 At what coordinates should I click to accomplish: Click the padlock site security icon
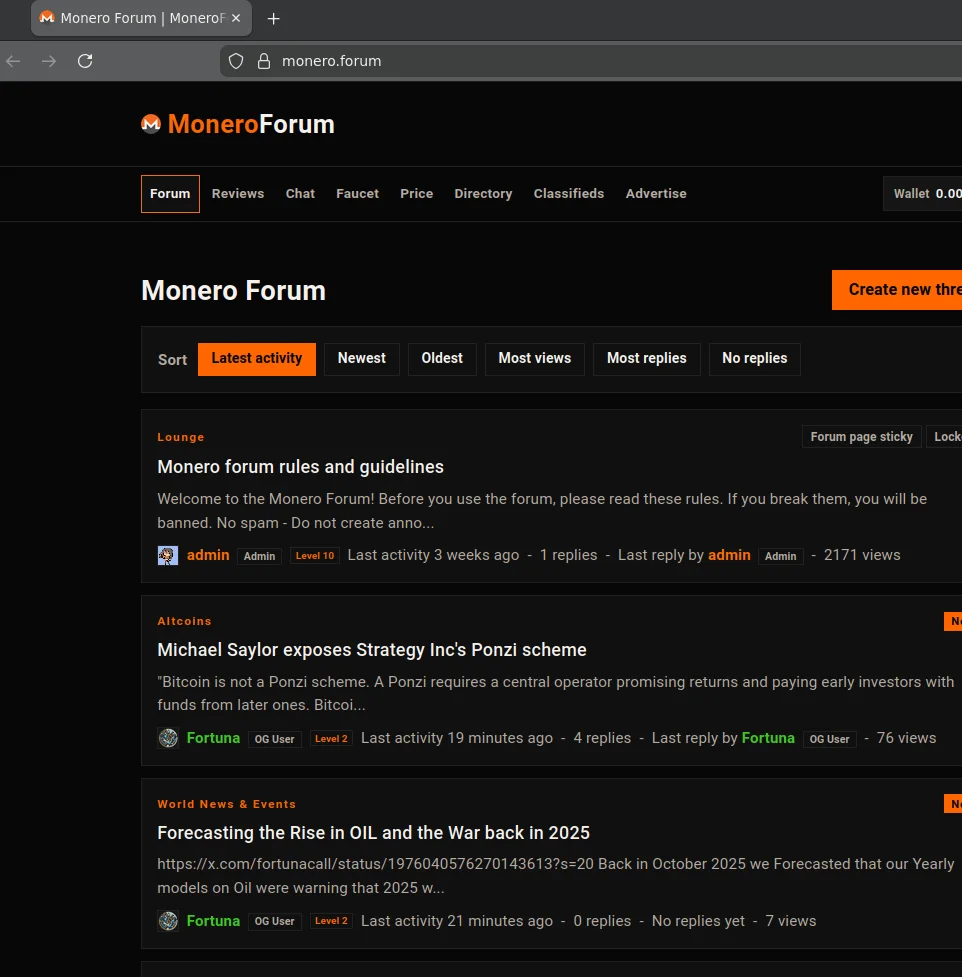(264, 61)
